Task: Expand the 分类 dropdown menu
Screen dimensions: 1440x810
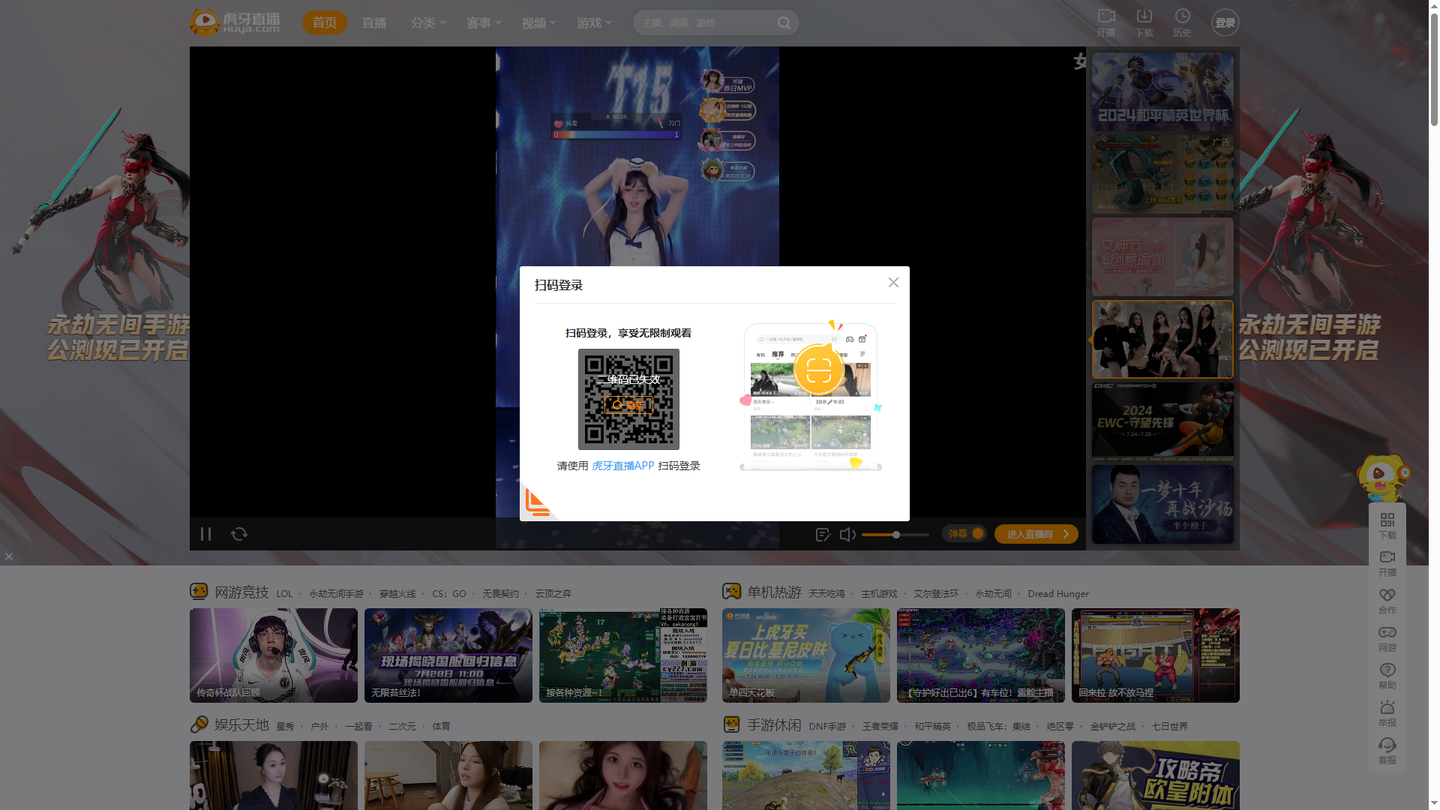Action: pos(428,22)
